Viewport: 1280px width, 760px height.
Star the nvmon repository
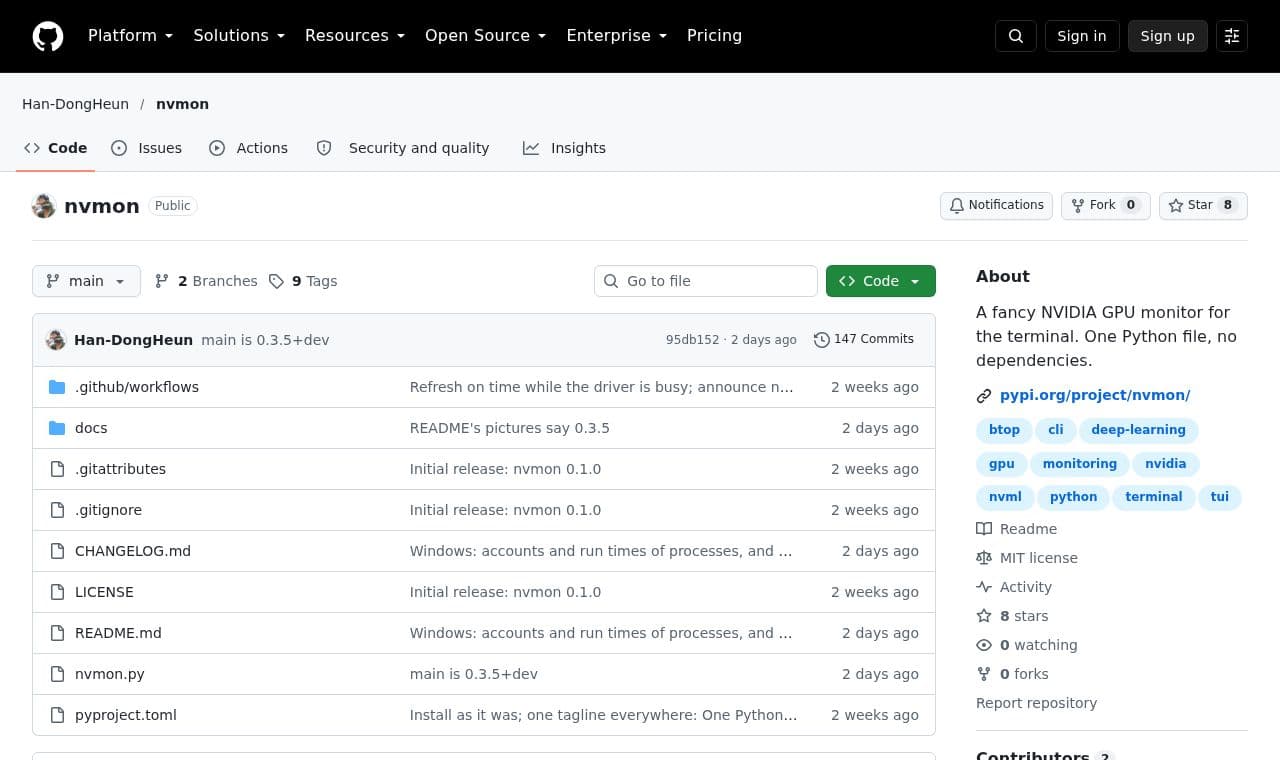[x=1203, y=205]
